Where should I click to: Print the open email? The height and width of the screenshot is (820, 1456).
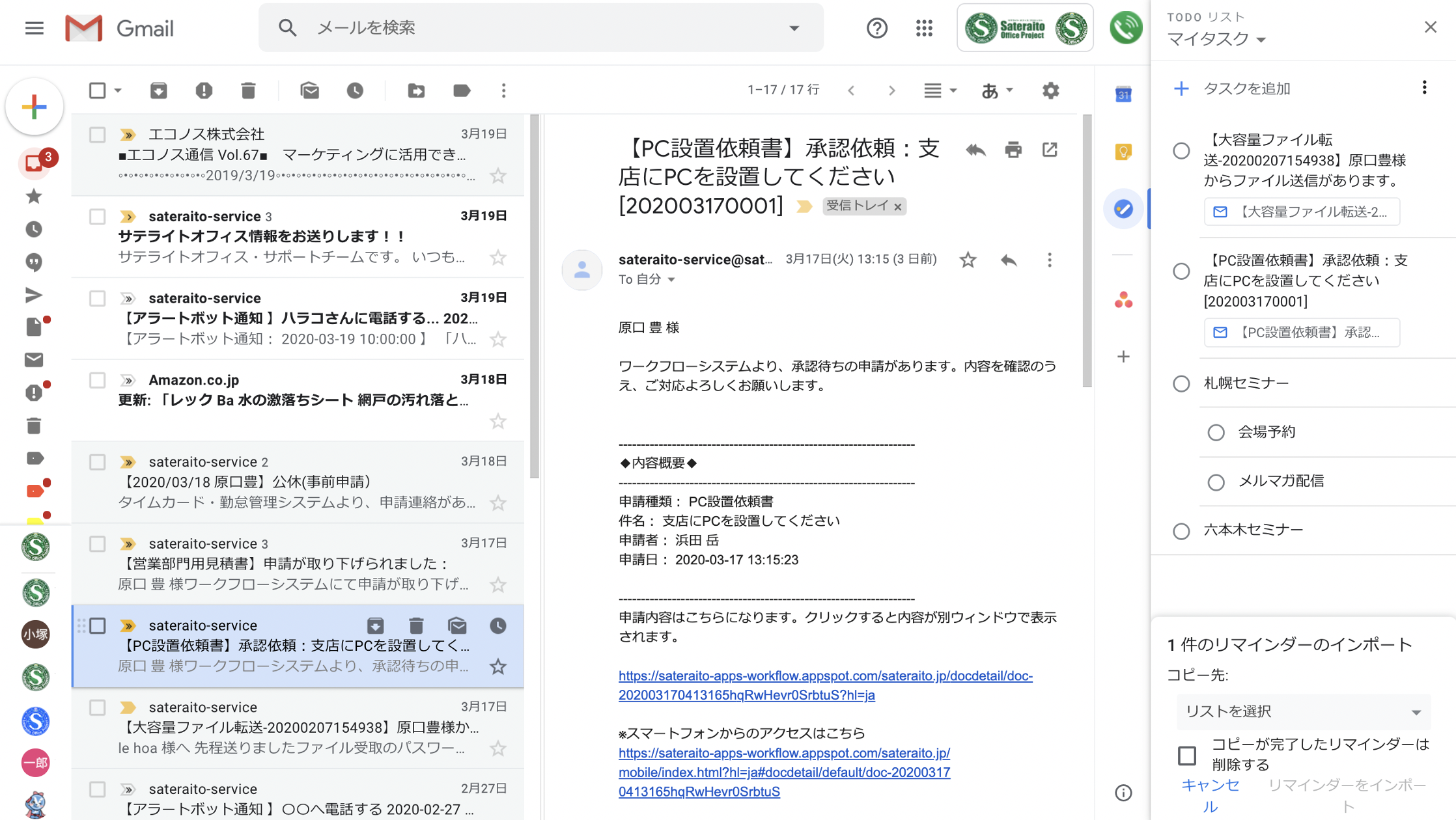coord(1013,150)
